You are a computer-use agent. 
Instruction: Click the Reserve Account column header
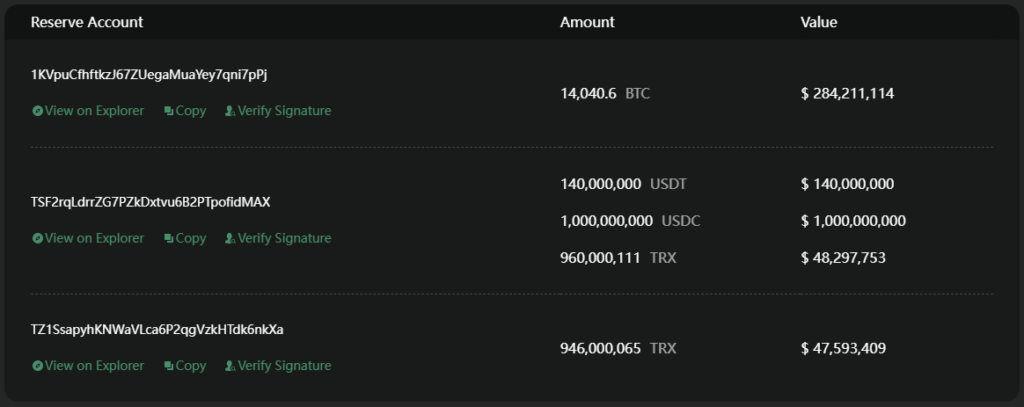87,22
